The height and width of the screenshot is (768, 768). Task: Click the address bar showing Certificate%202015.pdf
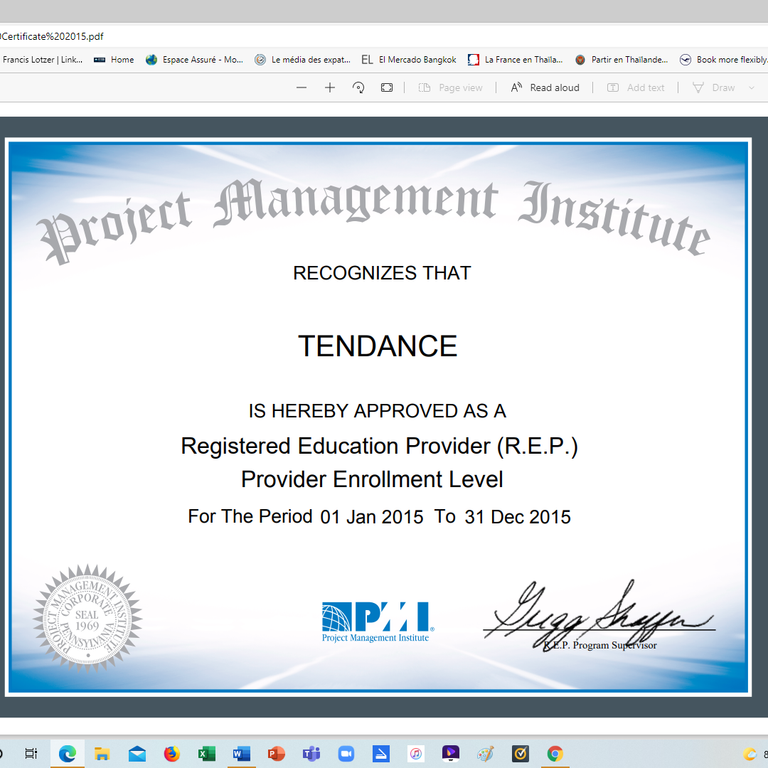(51, 36)
